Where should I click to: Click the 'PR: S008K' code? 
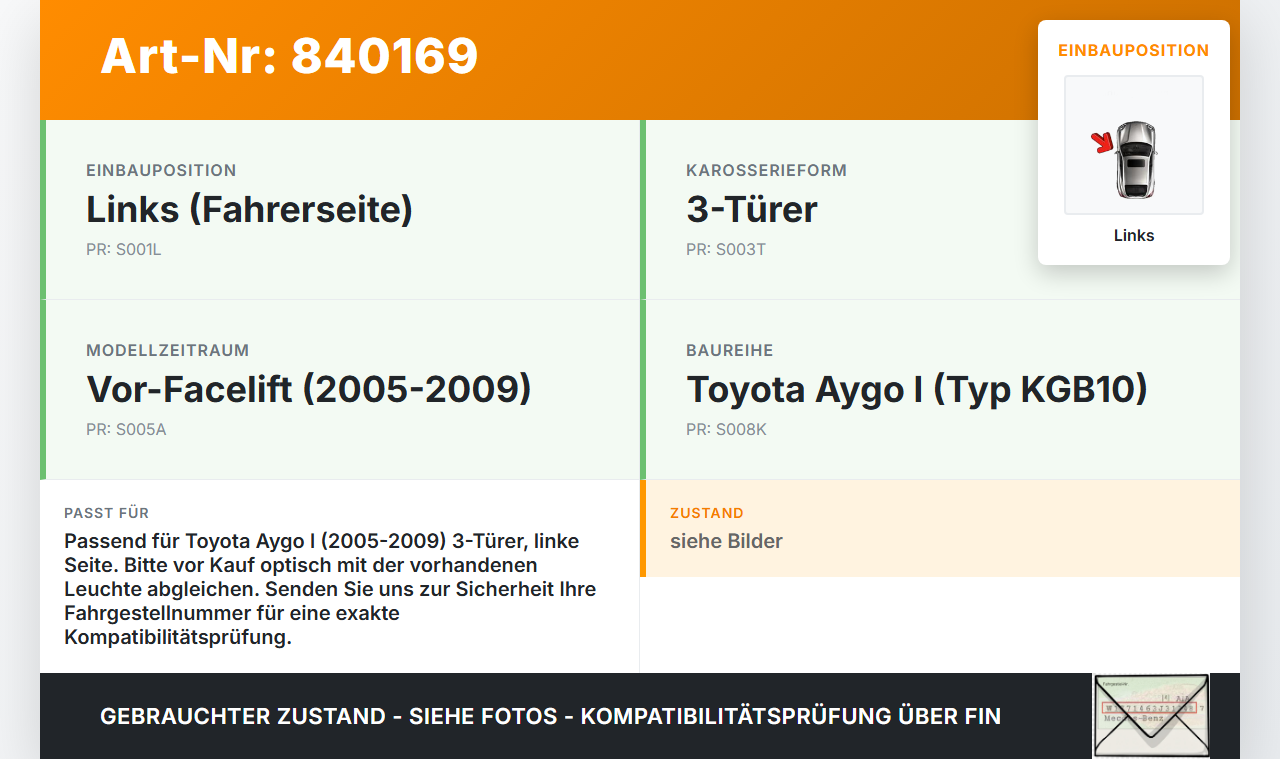click(726, 430)
